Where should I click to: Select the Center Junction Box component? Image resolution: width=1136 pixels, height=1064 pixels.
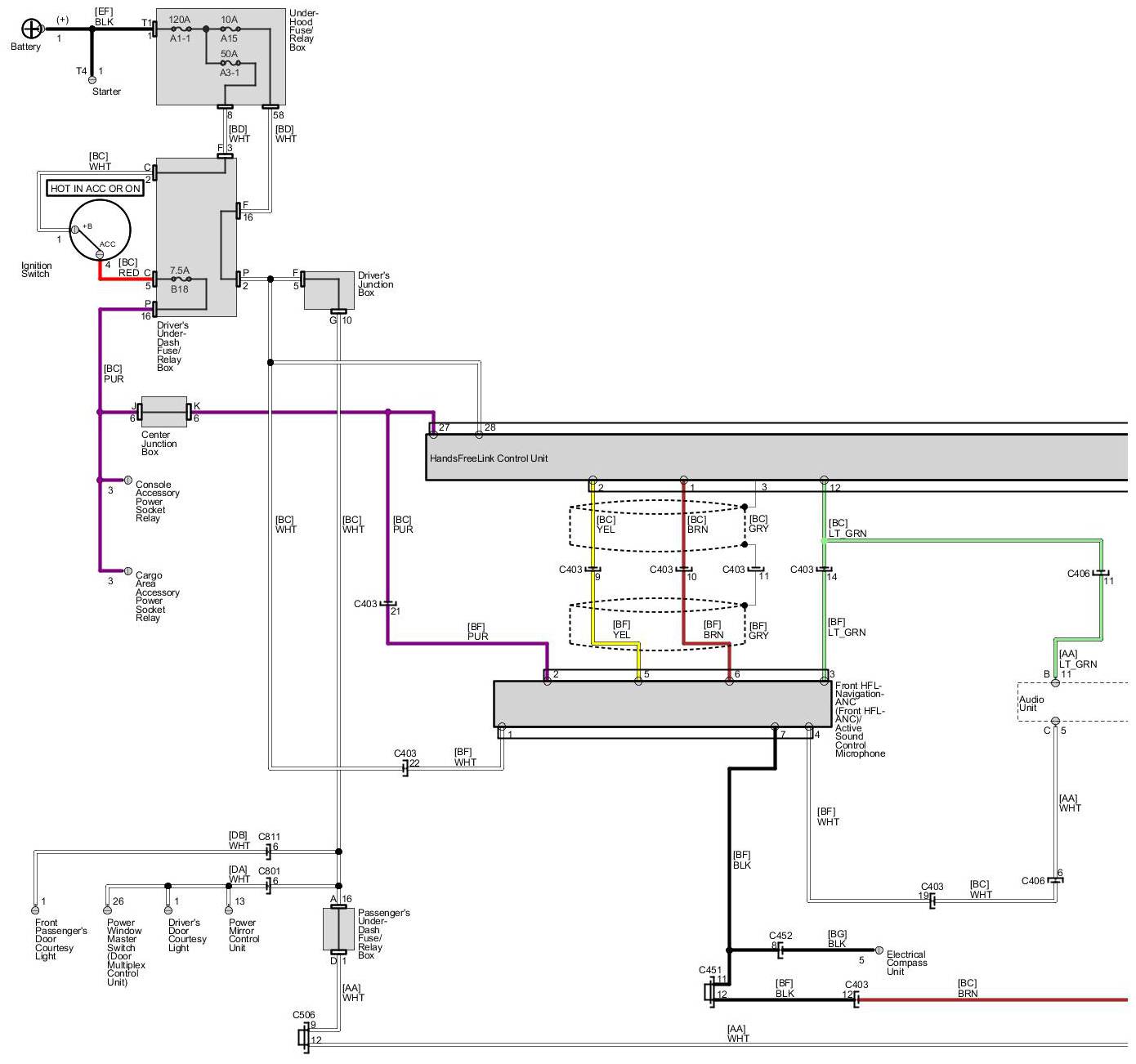point(163,412)
